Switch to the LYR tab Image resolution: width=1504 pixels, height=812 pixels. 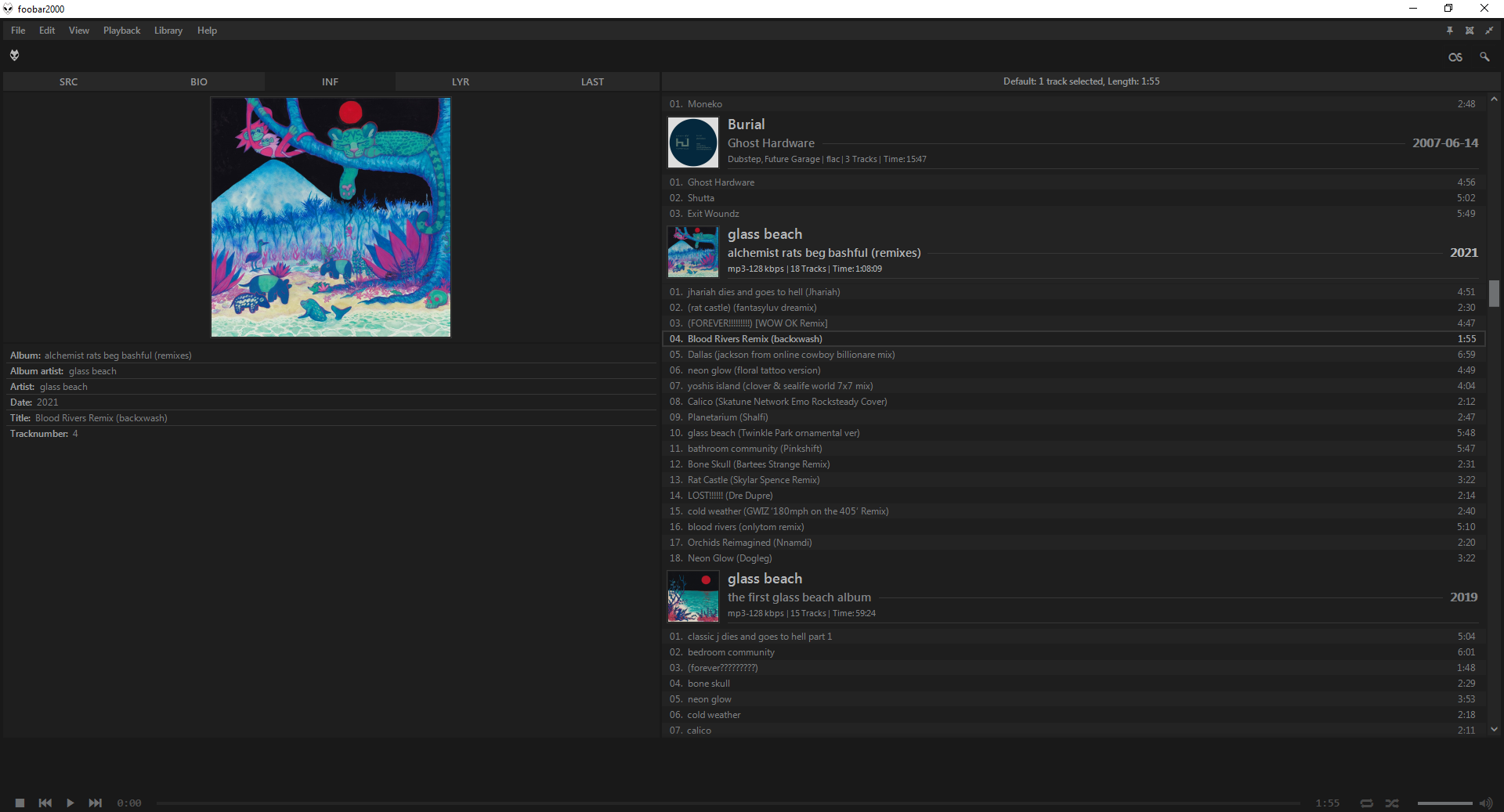coord(461,81)
